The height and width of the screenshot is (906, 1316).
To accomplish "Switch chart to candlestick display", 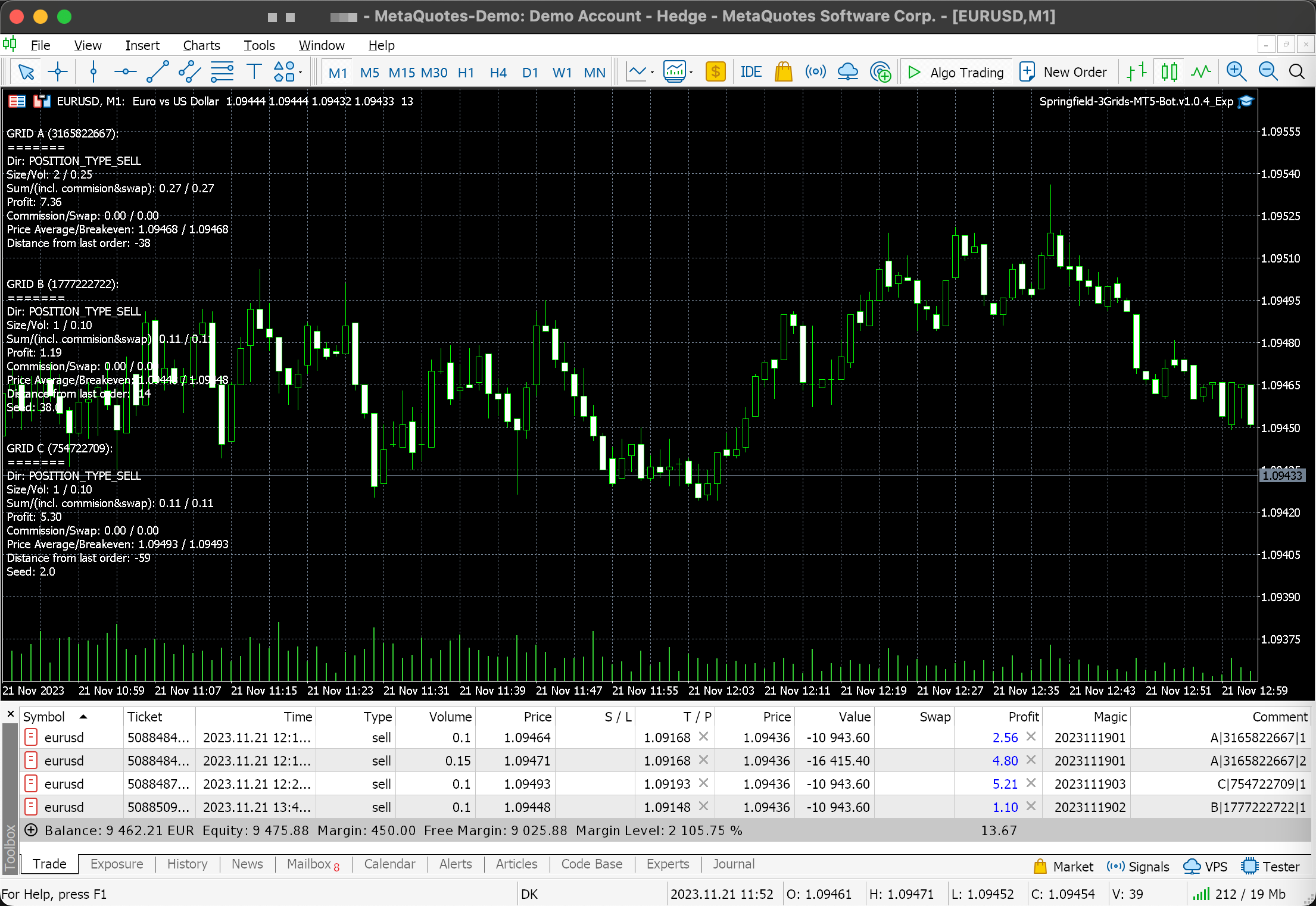I will (x=1169, y=73).
